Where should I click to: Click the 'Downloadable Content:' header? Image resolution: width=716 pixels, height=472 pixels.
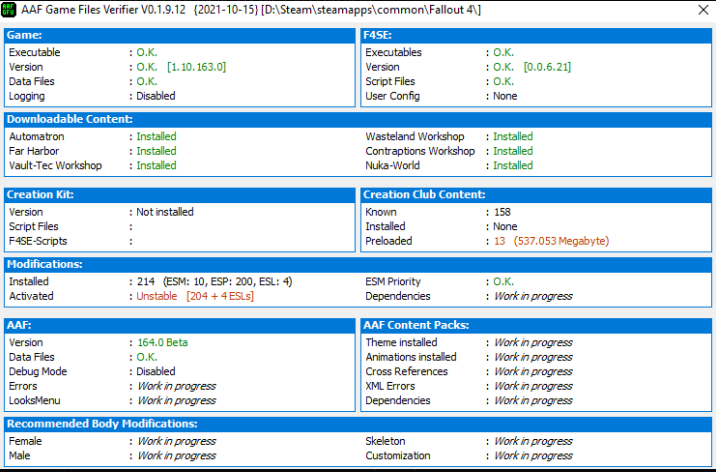358,119
